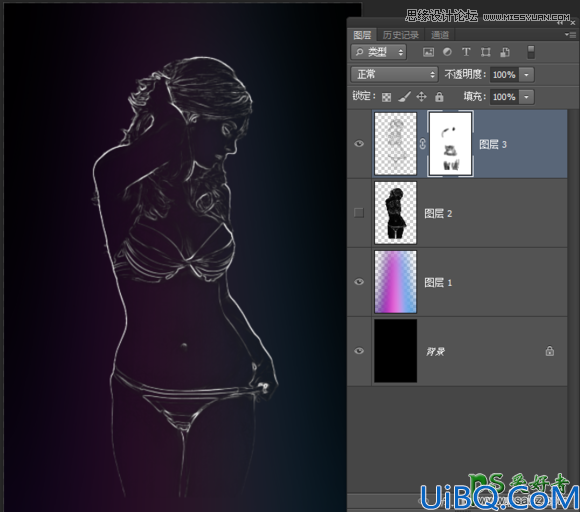Select 背景 black thumbnail
The image size is (580, 512).
395,351
